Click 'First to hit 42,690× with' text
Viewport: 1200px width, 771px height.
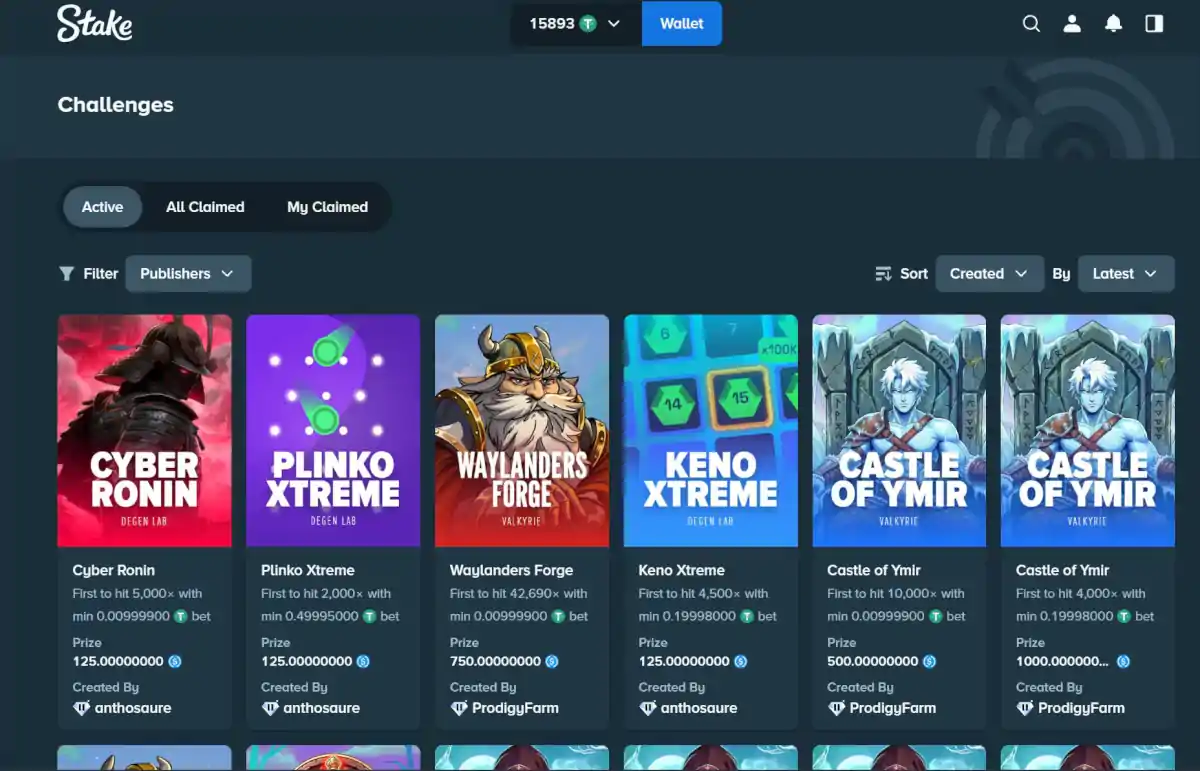coord(519,594)
